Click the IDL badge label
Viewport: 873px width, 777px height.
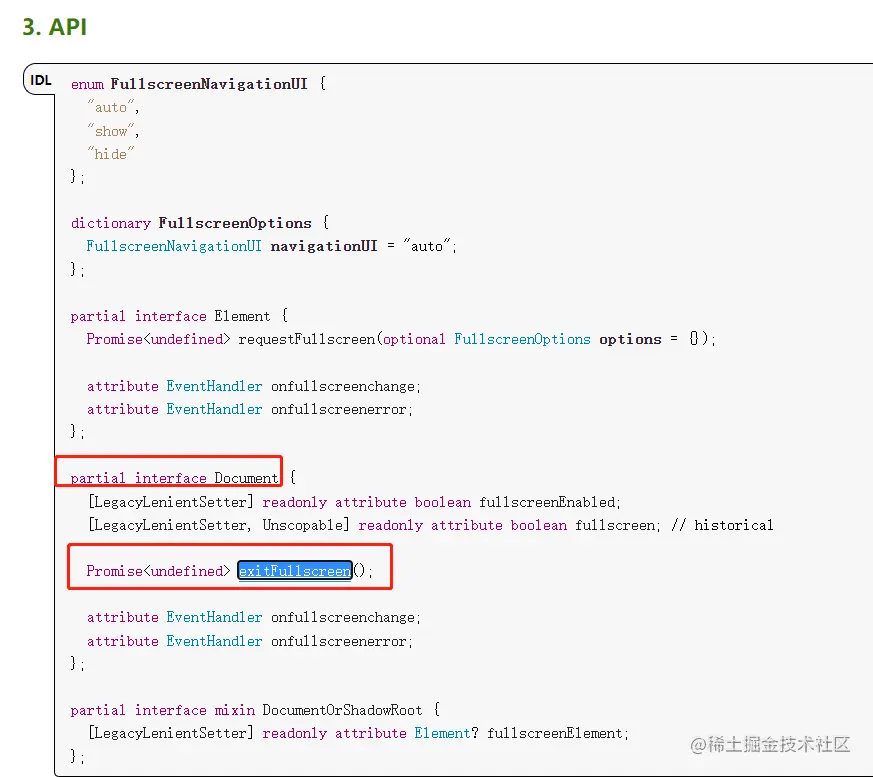point(41,80)
